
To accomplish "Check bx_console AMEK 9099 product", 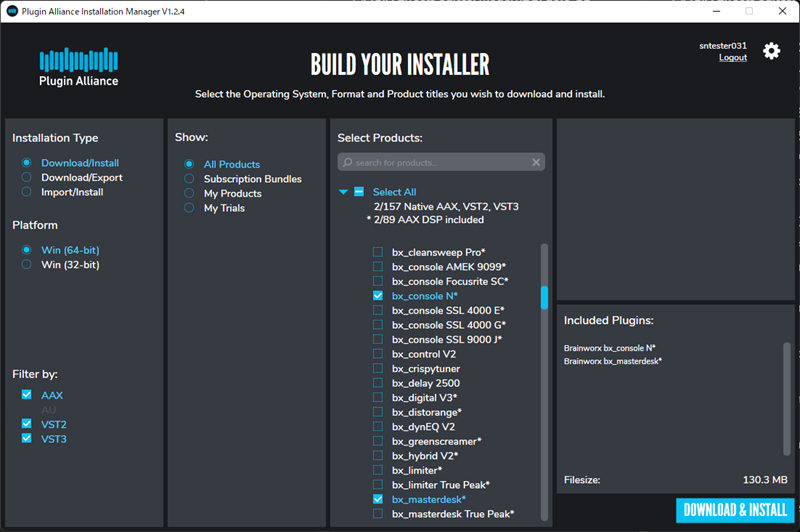I will pos(378,266).
